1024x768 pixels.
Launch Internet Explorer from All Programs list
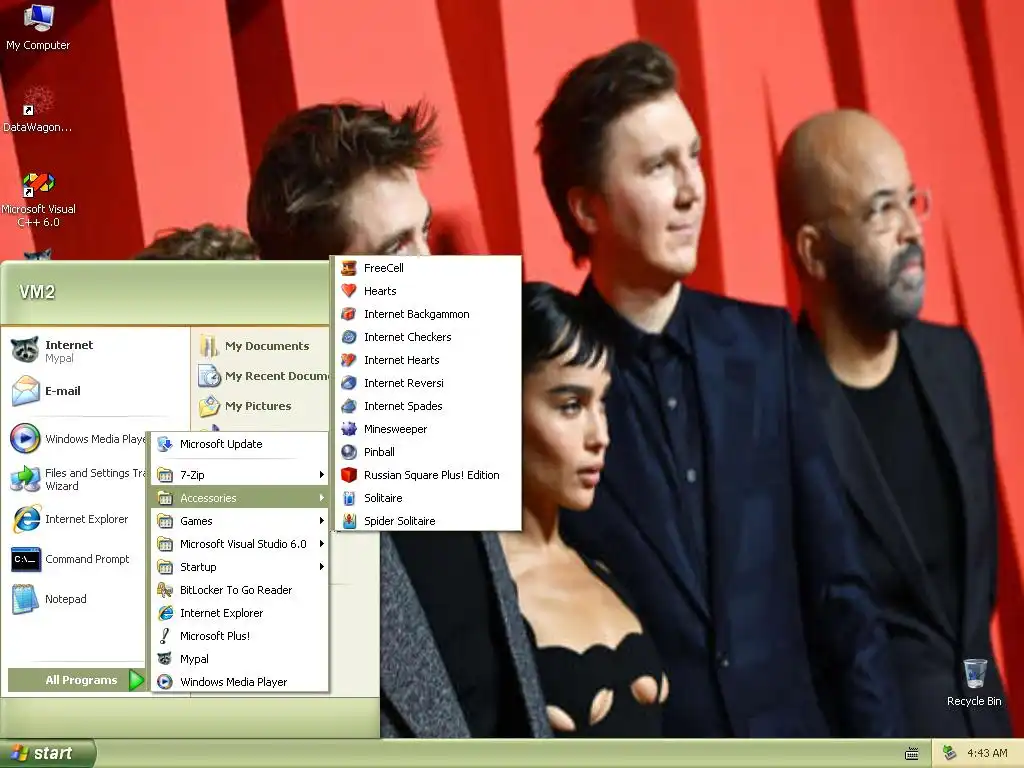pos(240,613)
